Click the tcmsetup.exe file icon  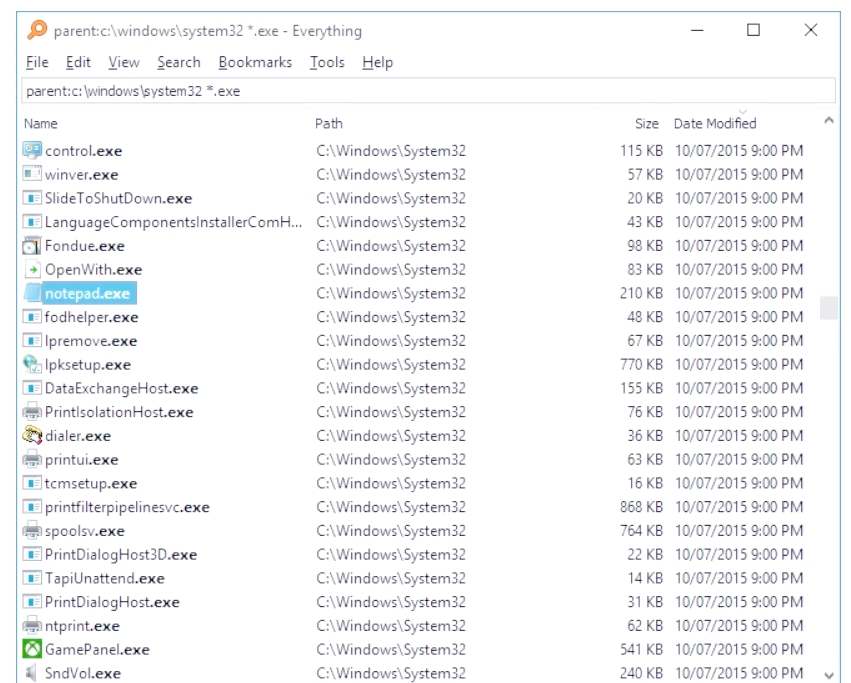32,483
